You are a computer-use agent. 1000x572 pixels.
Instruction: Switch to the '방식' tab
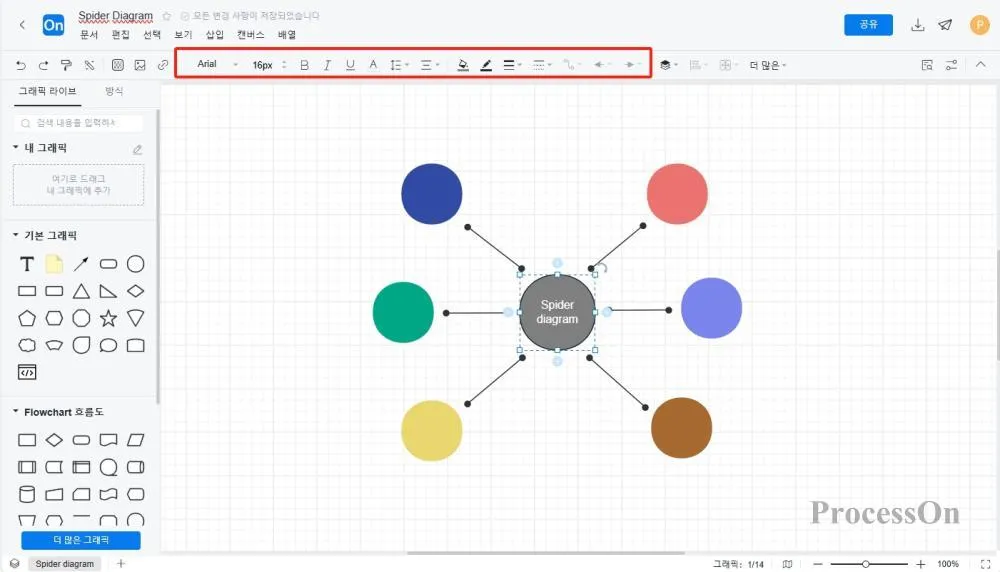tap(114, 91)
